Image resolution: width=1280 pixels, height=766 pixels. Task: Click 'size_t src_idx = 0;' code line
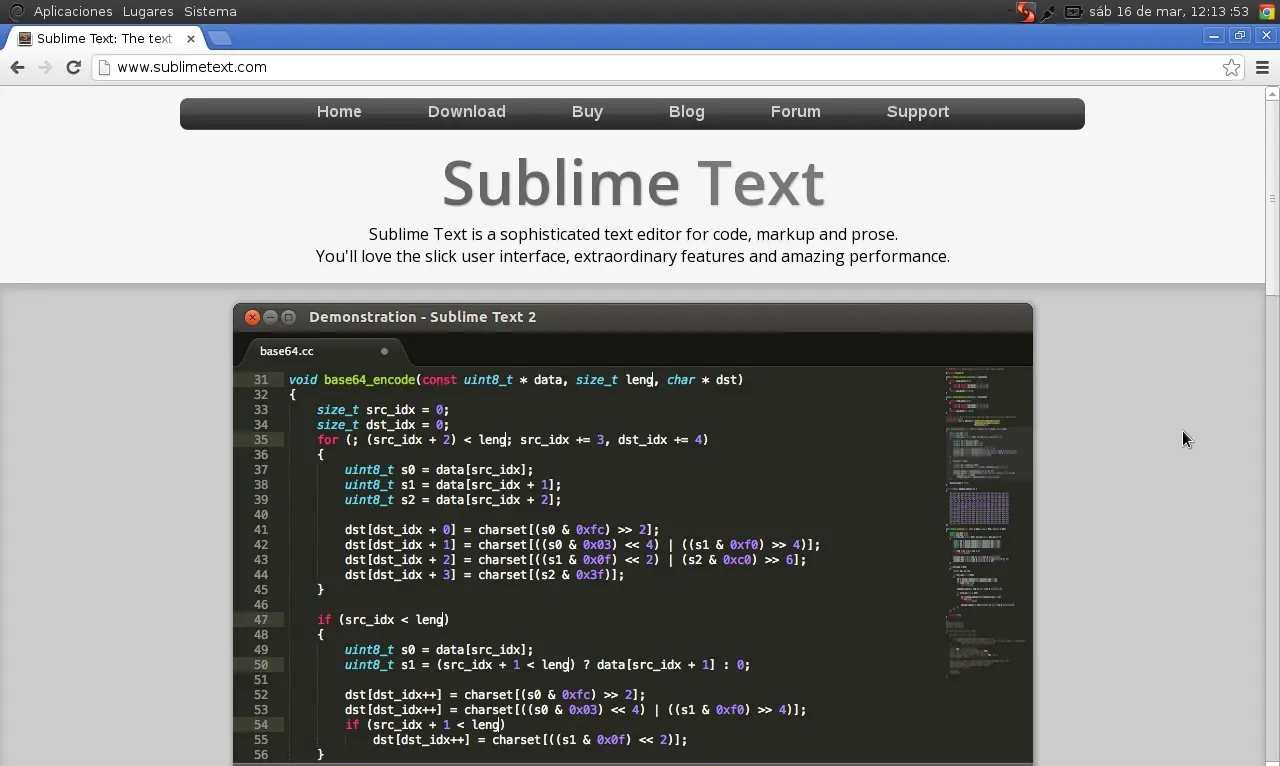point(383,410)
